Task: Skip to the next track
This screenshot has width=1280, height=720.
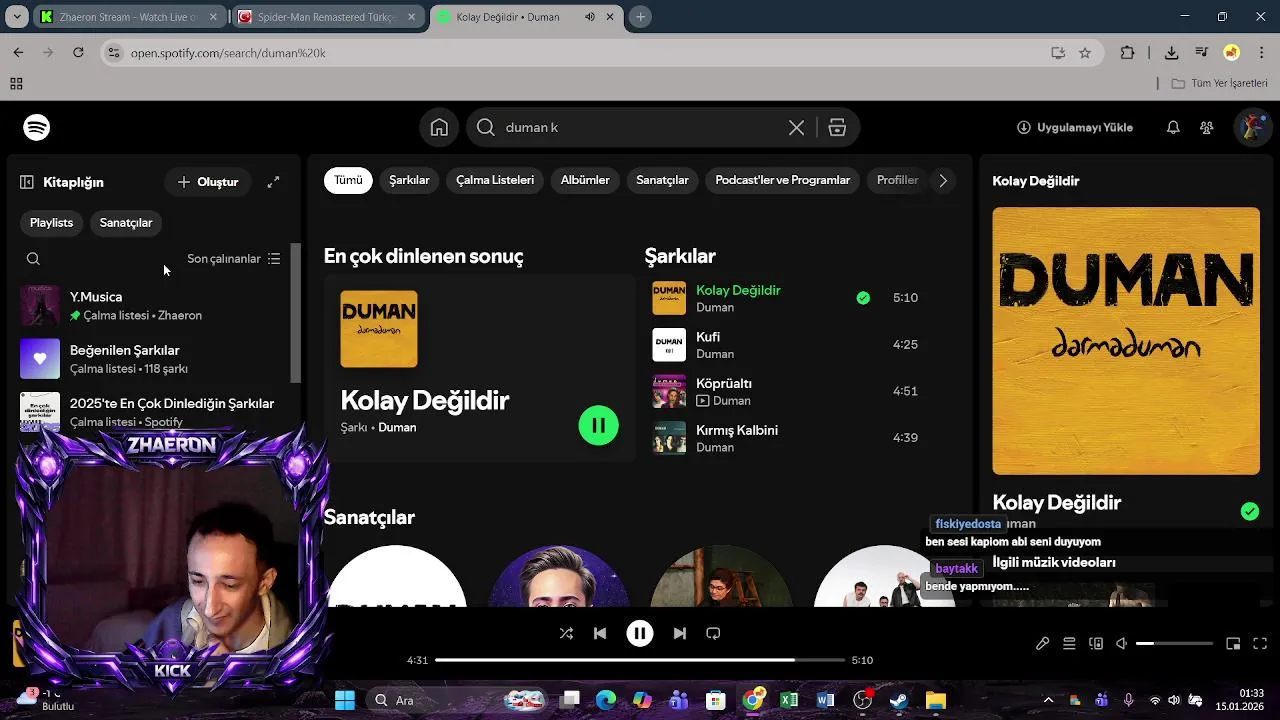Action: [x=680, y=633]
